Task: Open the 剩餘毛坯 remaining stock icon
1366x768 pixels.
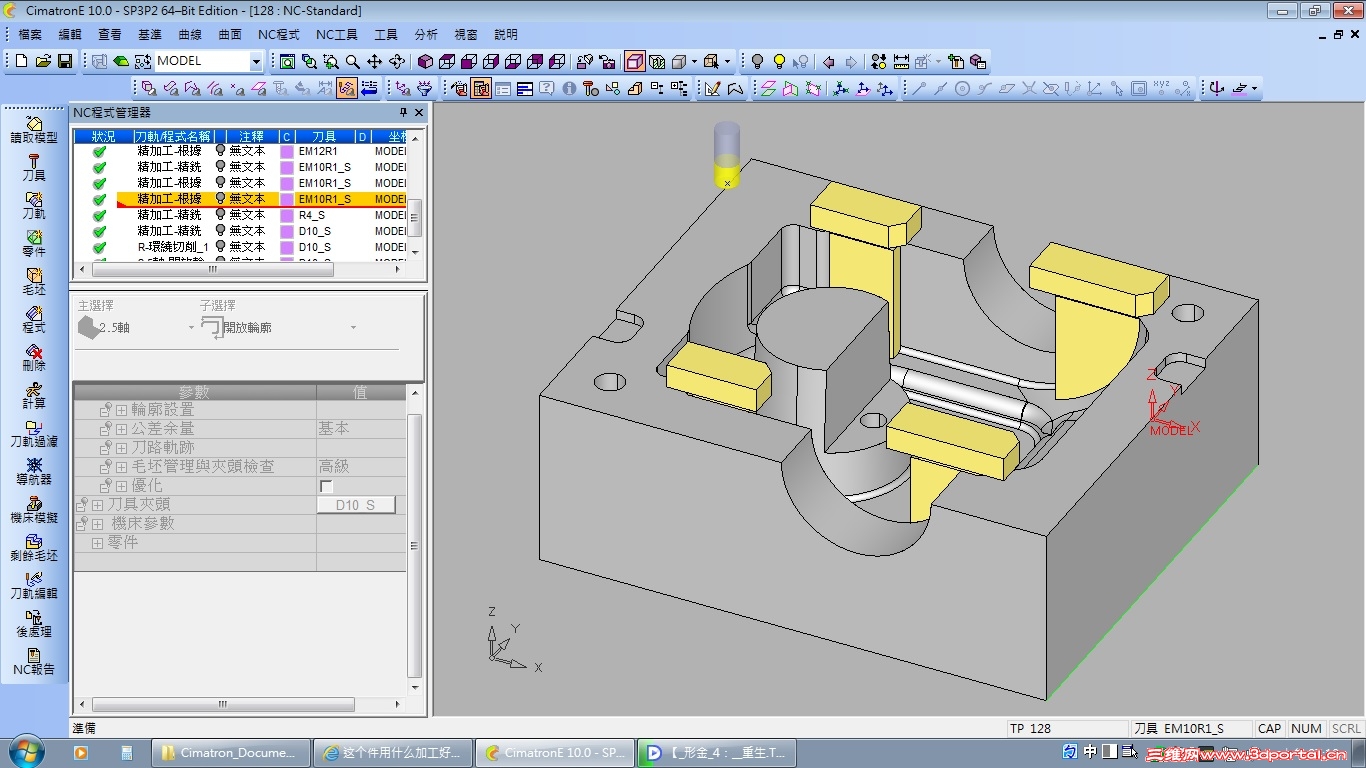Action: (x=34, y=547)
